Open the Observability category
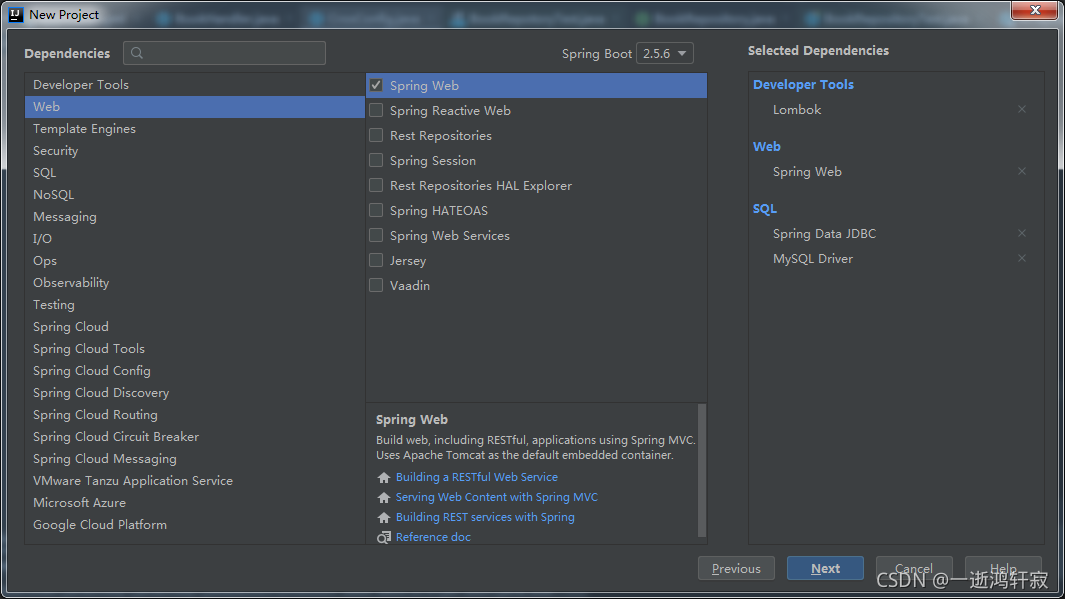Viewport: 1065px width, 599px height. 195,283
